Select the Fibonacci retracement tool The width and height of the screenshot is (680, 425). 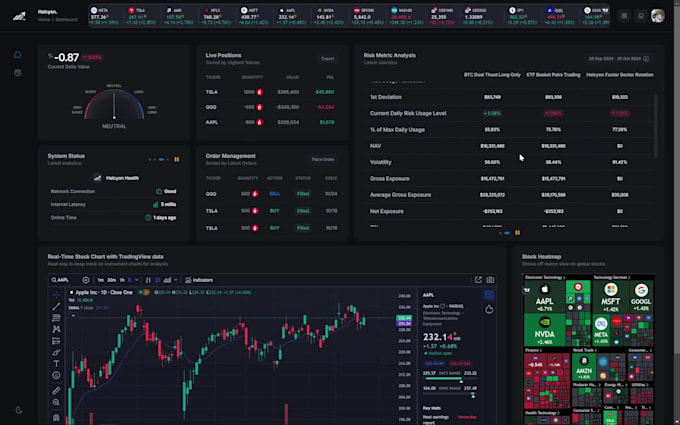tap(56, 318)
